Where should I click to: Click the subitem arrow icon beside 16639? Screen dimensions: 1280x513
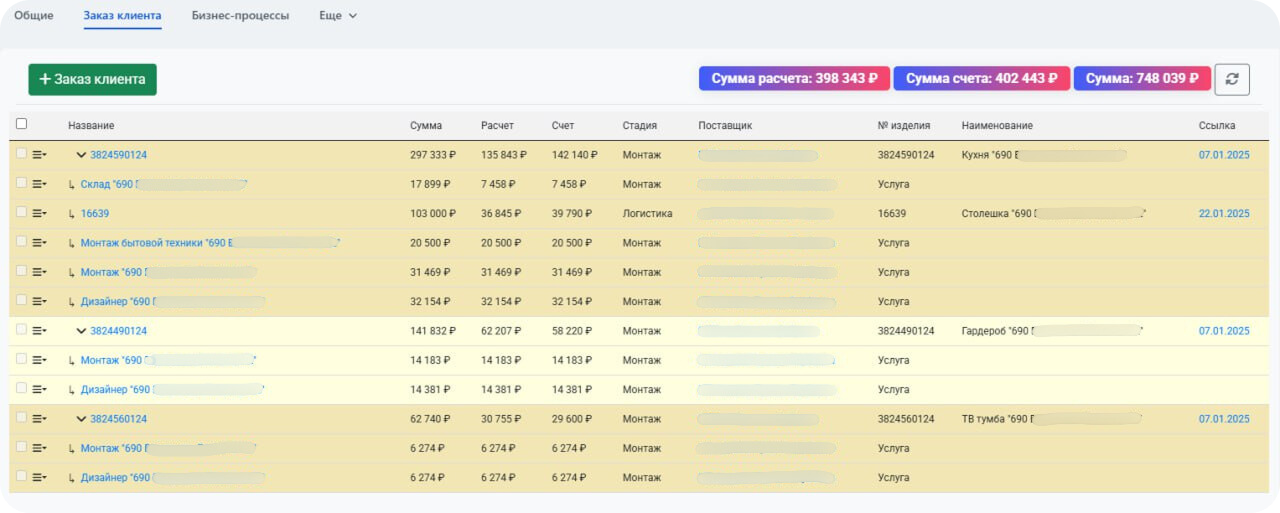(x=71, y=214)
